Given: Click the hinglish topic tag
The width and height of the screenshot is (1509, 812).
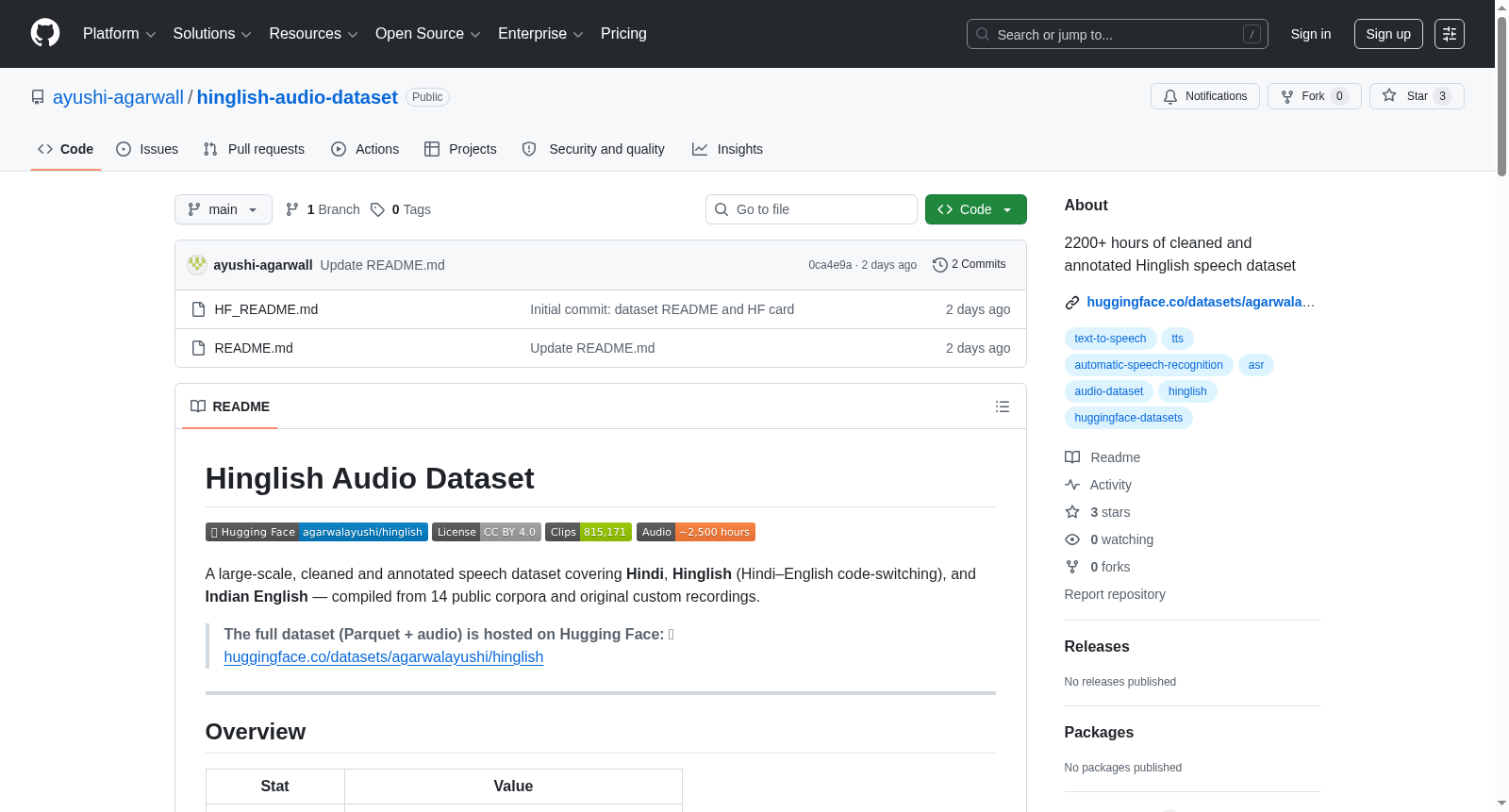Looking at the screenshot, I should (1187, 391).
